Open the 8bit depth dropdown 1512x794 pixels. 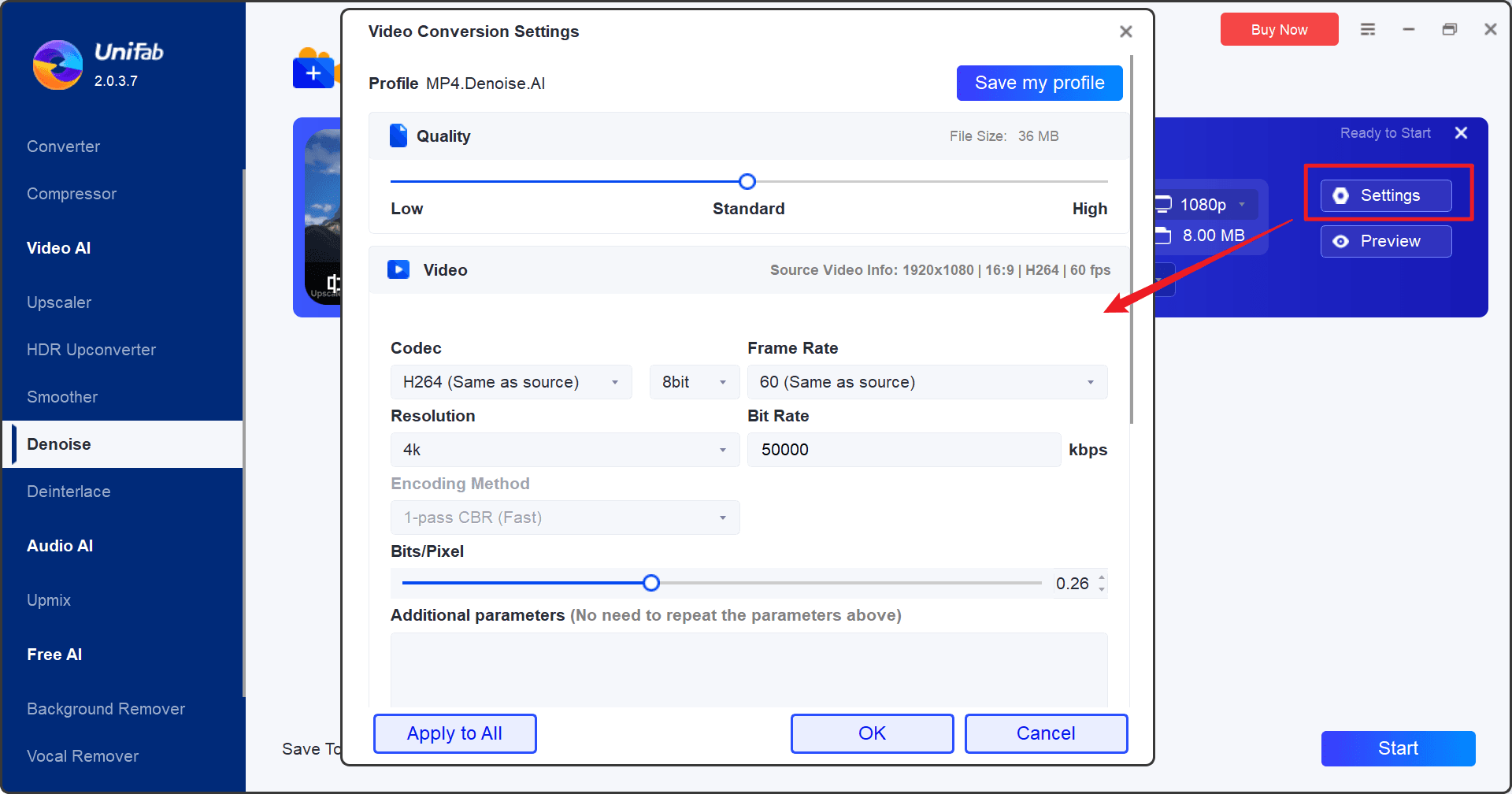pyautogui.click(x=694, y=382)
